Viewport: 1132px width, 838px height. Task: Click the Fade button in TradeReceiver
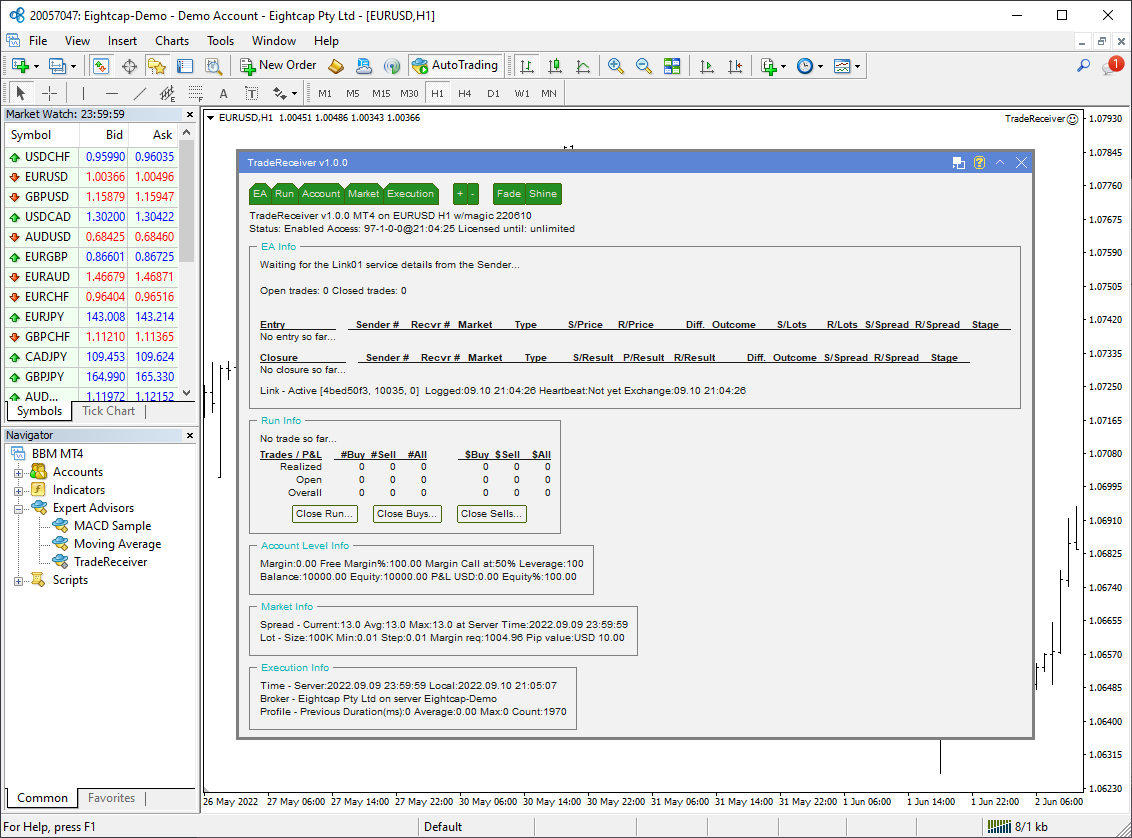tap(509, 194)
